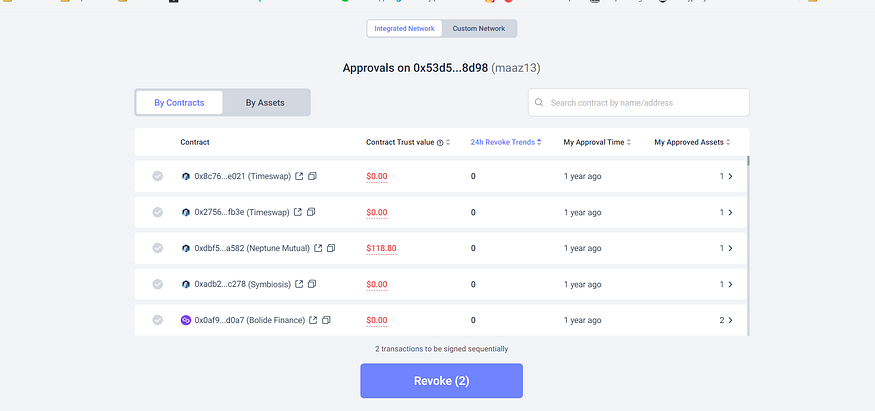Toggle checkbox for Neptune Mutual row
This screenshot has width=875, height=411.
pos(158,248)
